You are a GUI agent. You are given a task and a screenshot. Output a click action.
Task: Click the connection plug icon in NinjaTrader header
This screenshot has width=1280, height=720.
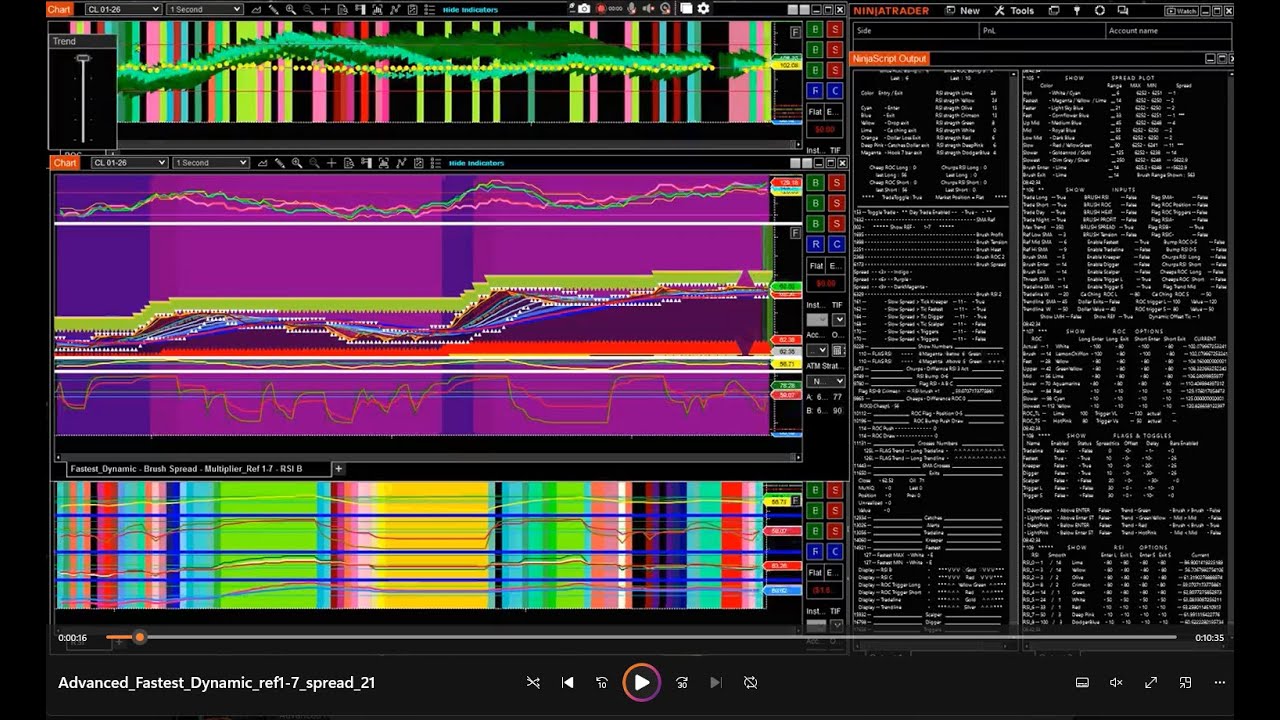click(1077, 11)
